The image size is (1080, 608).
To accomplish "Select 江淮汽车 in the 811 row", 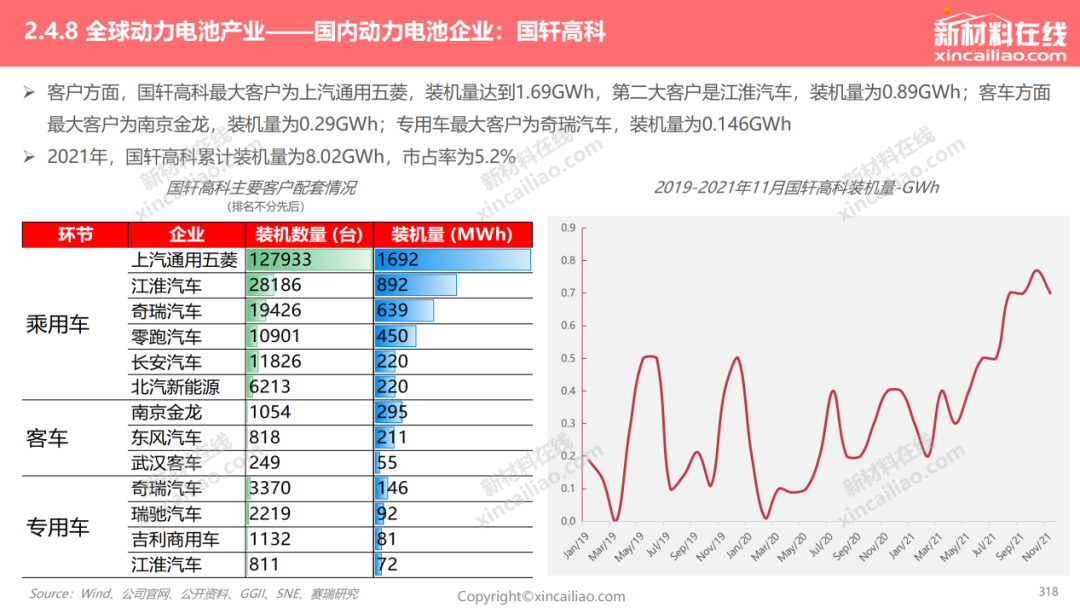I will [167, 565].
